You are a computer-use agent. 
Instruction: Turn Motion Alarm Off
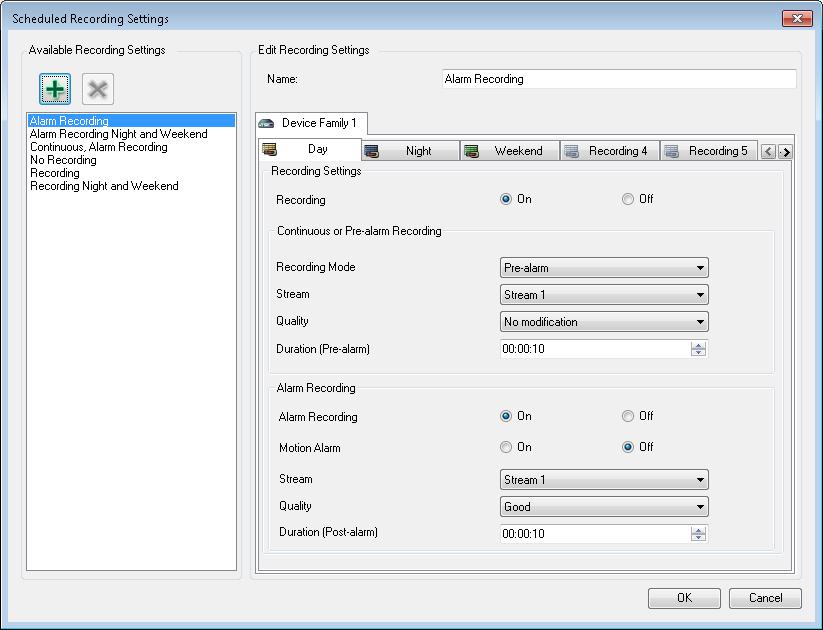click(627, 447)
